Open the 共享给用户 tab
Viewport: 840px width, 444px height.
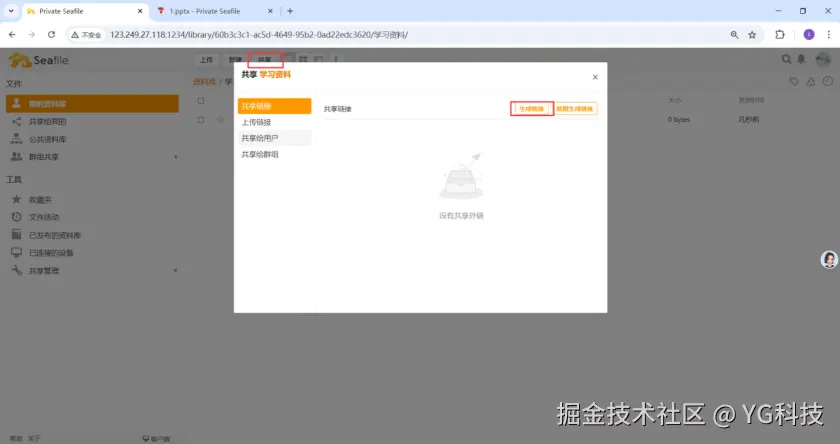click(274, 138)
